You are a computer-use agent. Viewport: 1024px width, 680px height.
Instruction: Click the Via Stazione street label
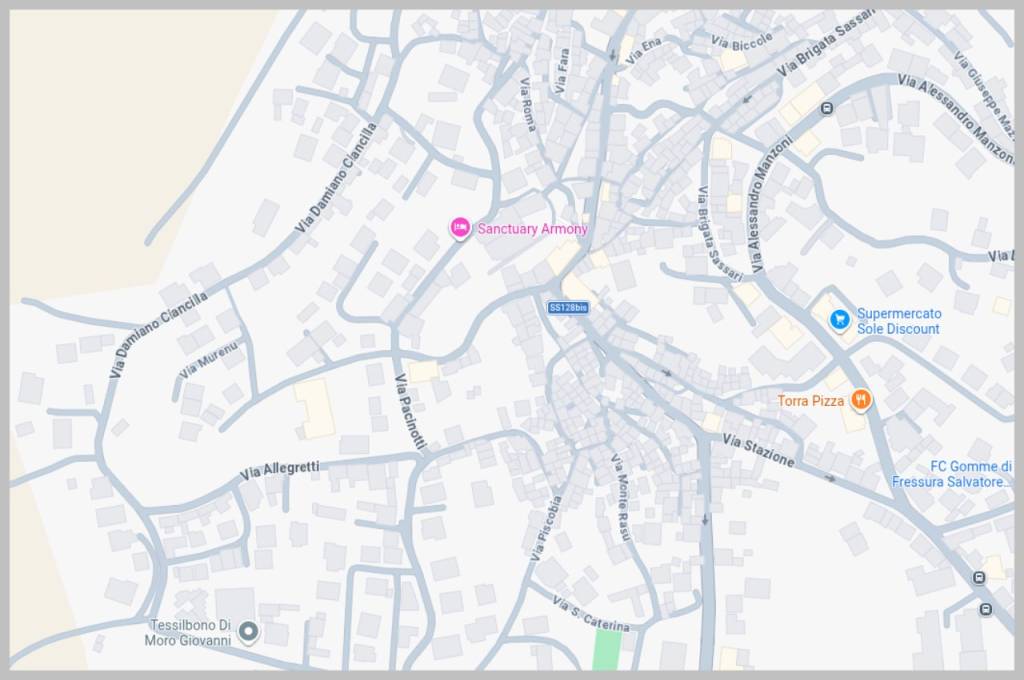click(758, 451)
